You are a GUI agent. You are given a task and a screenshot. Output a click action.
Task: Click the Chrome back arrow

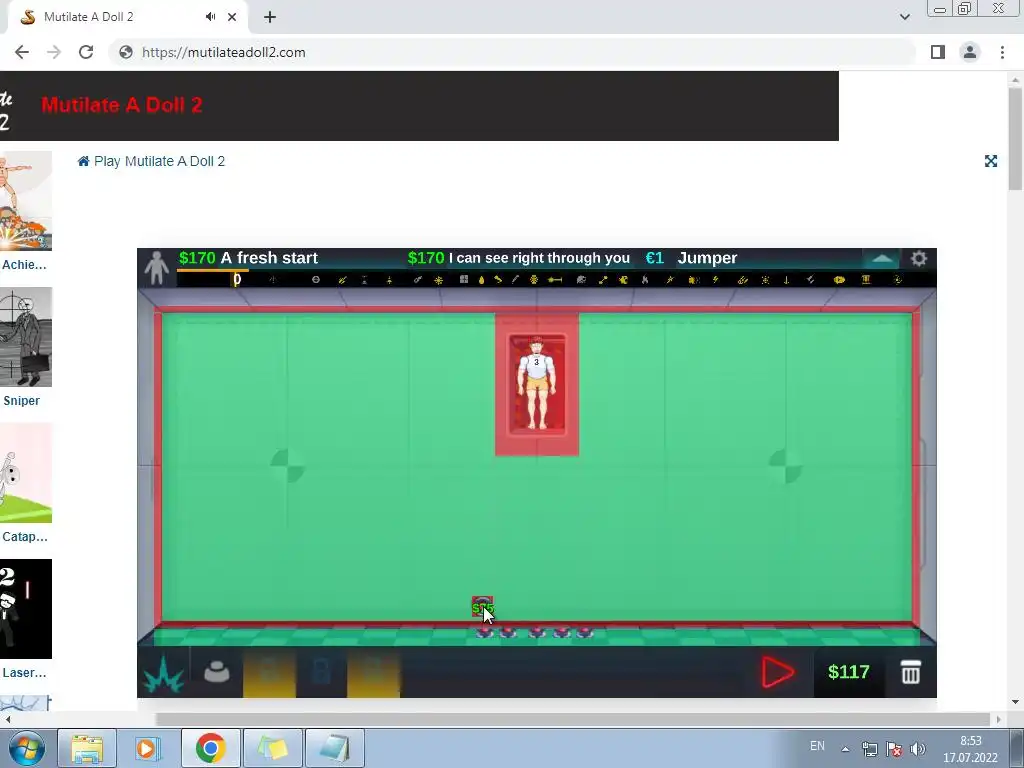(22, 52)
